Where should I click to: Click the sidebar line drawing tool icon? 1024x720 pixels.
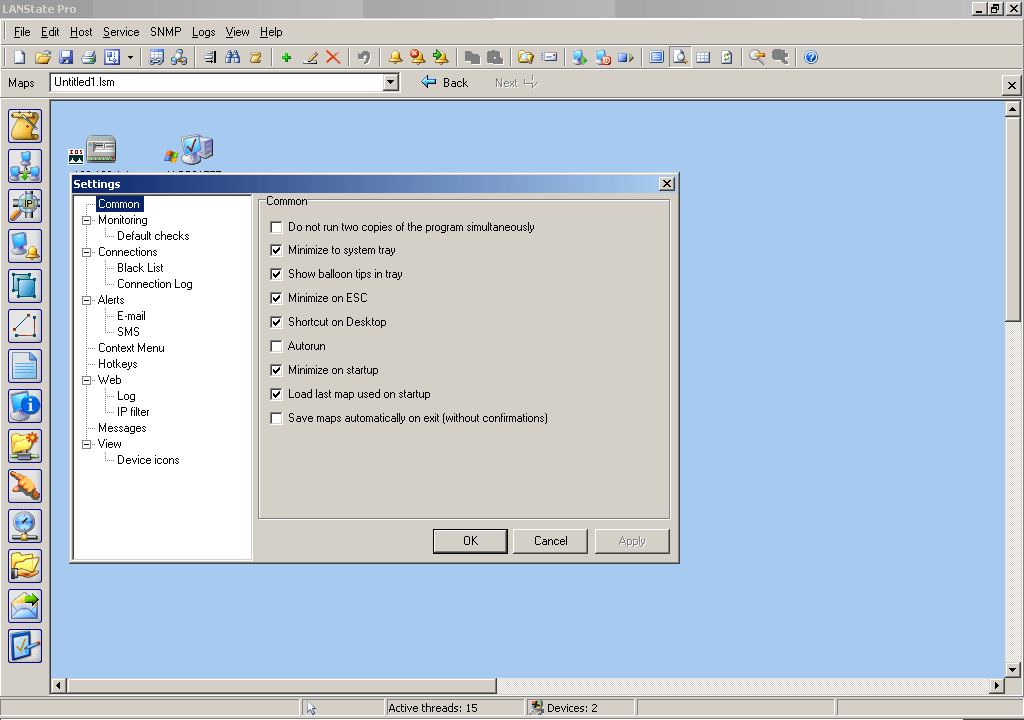pyautogui.click(x=25, y=325)
